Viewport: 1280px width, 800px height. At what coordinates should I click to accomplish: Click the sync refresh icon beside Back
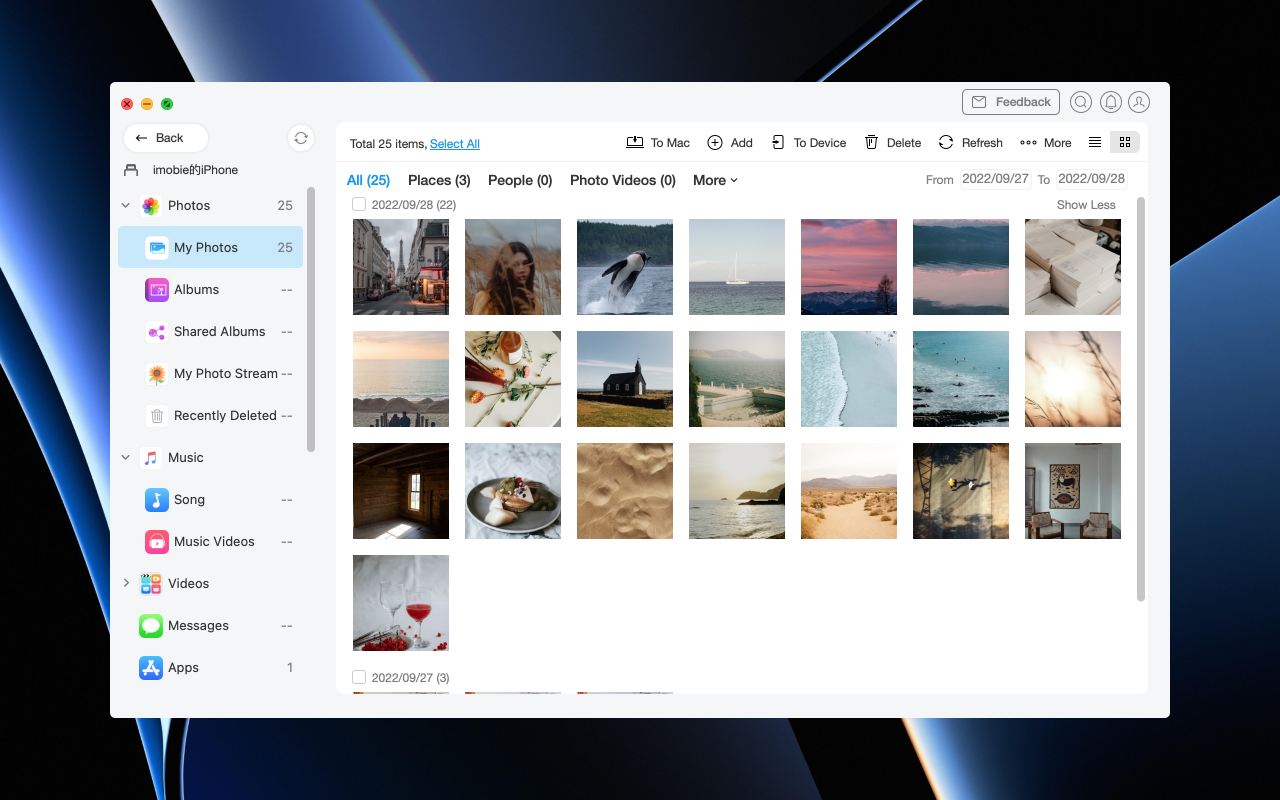[301, 138]
